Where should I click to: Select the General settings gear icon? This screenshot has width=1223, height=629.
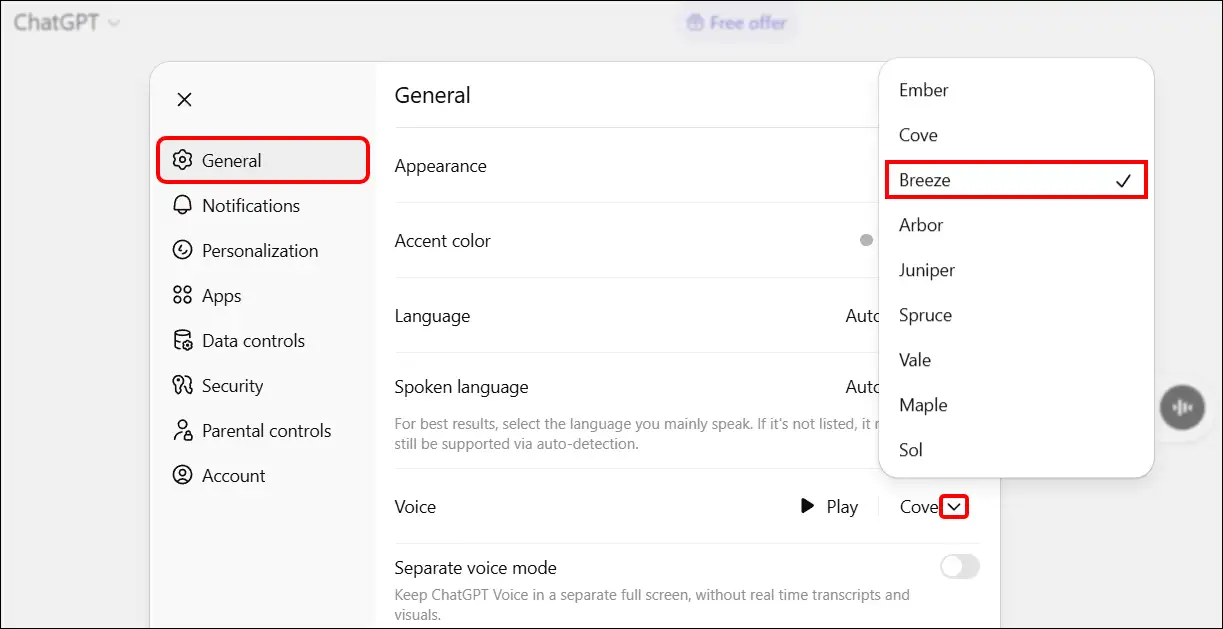(x=182, y=159)
